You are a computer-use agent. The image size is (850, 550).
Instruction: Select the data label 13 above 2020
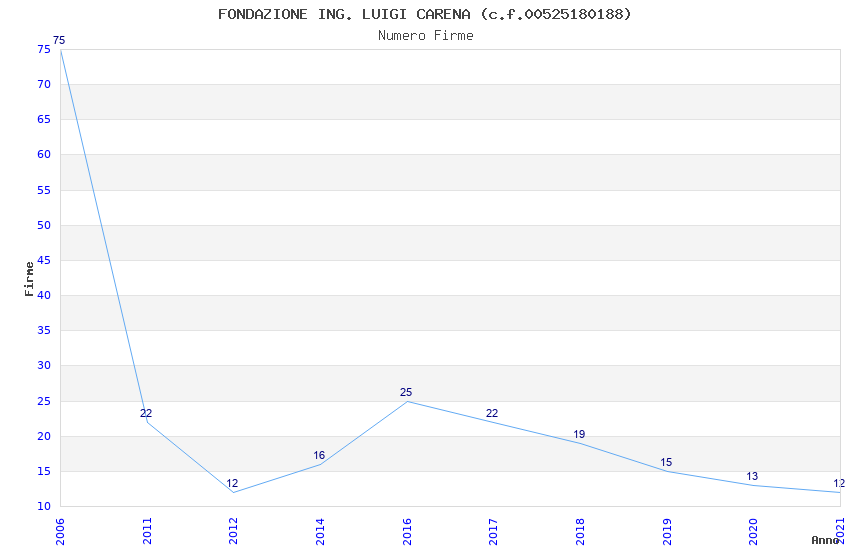click(x=752, y=476)
